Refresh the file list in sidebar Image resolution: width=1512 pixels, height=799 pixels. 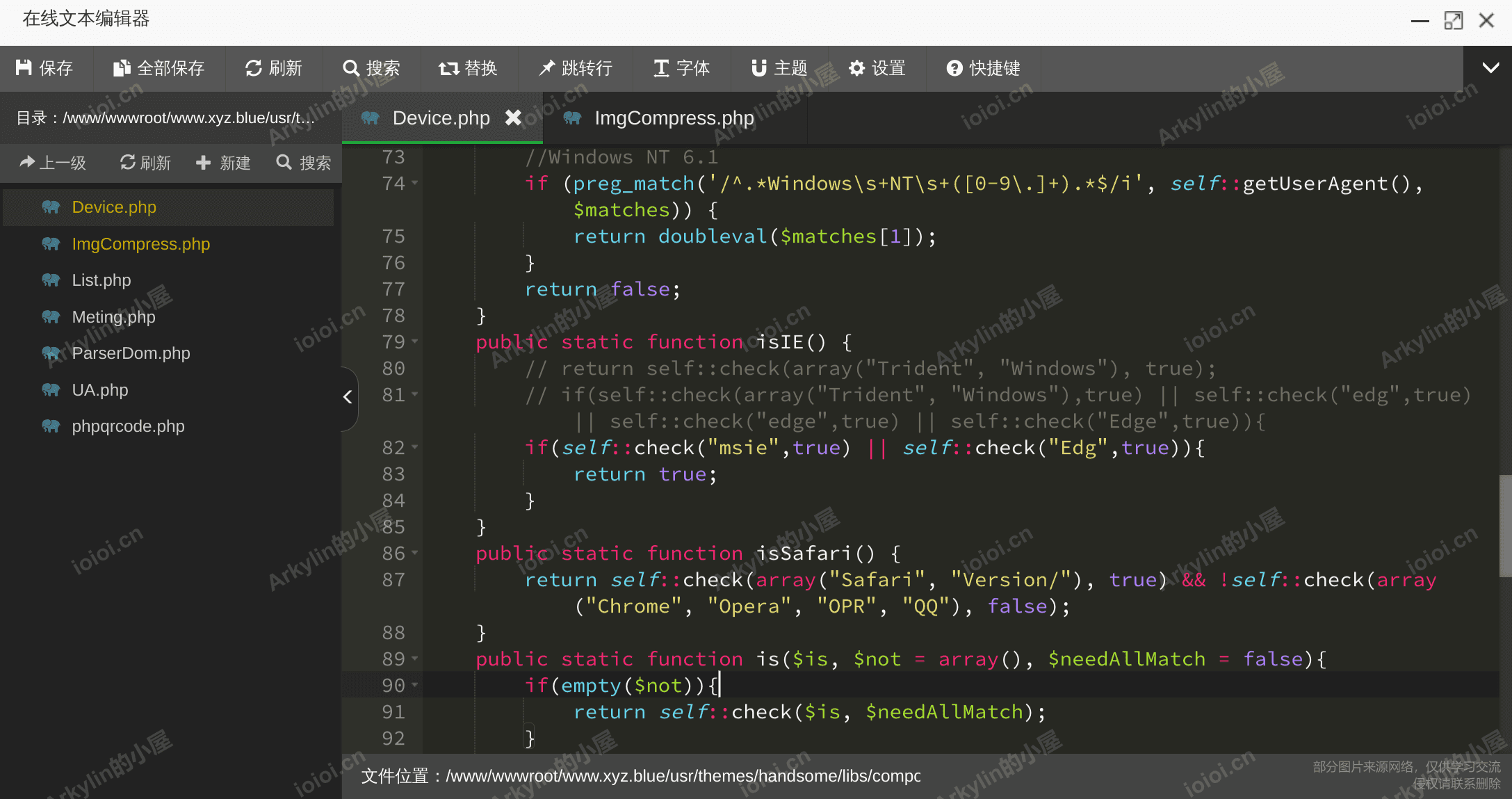[145, 163]
